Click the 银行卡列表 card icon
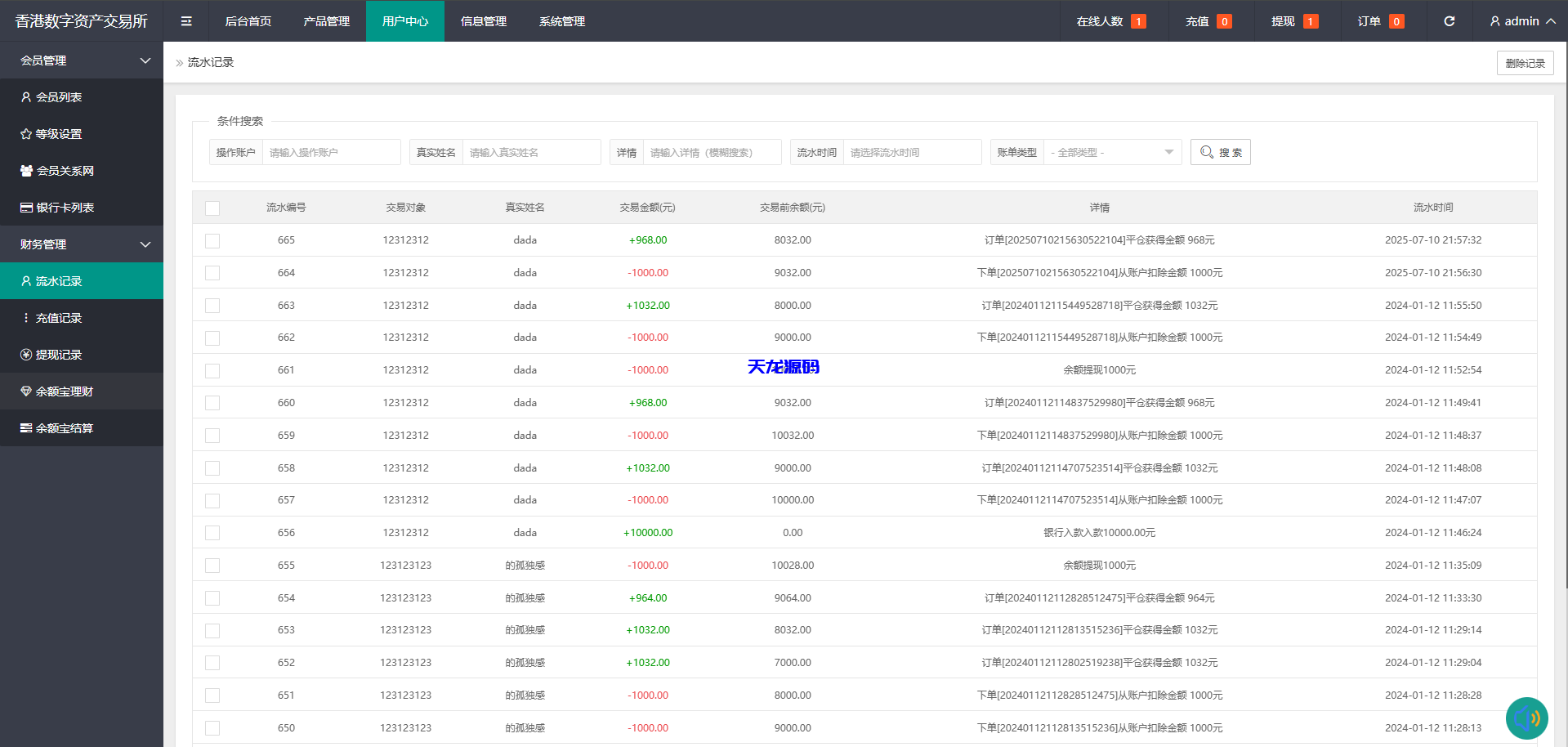The image size is (1568, 747). tap(25, 207)
